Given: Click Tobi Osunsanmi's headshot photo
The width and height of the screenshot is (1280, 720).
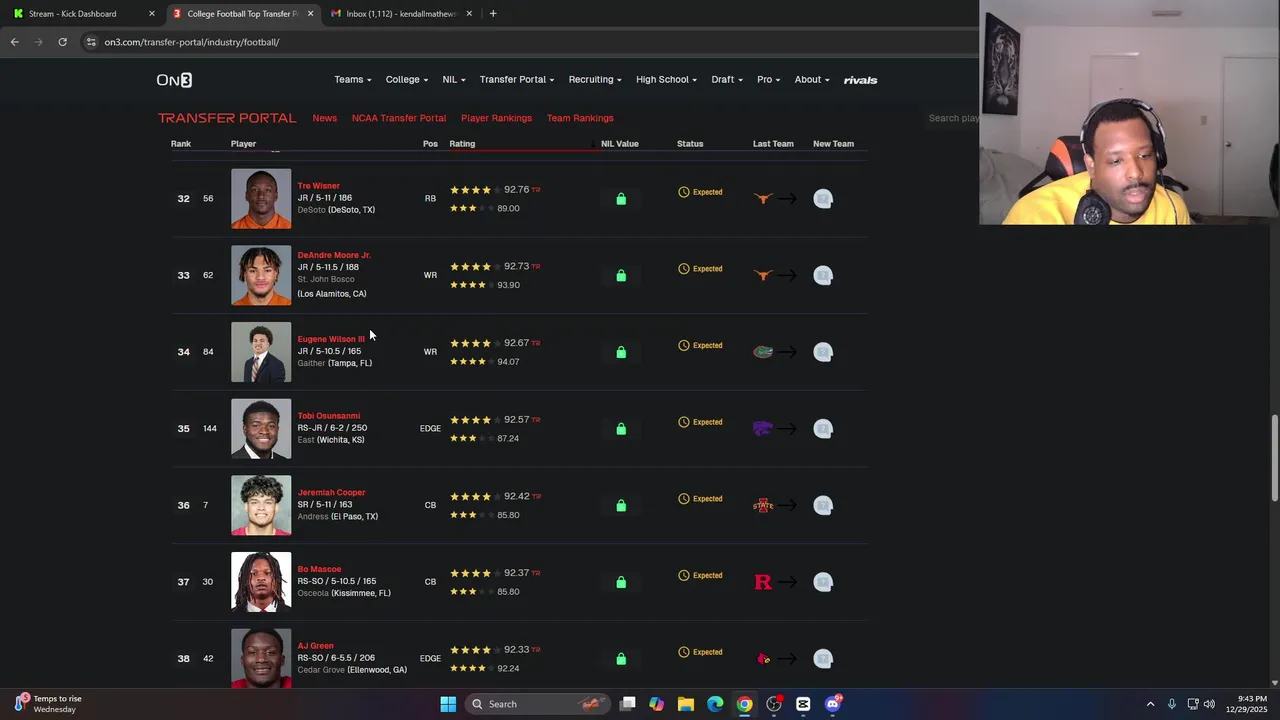Looking at the screenshot, I should [x=261, y=429].
